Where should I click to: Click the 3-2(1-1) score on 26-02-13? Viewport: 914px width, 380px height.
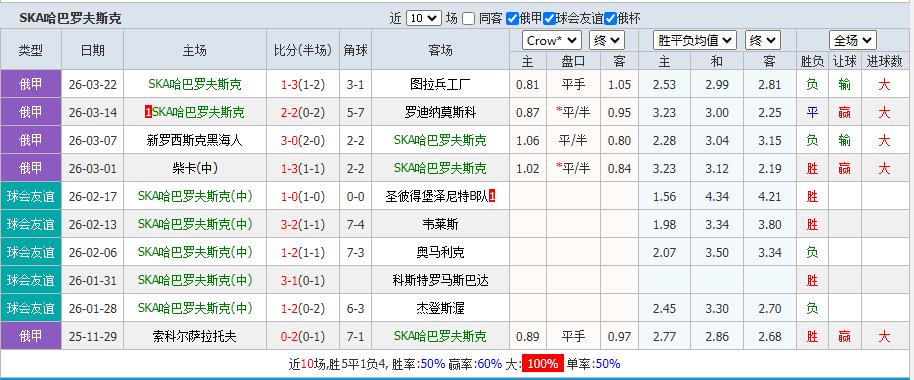click(303, 224)
